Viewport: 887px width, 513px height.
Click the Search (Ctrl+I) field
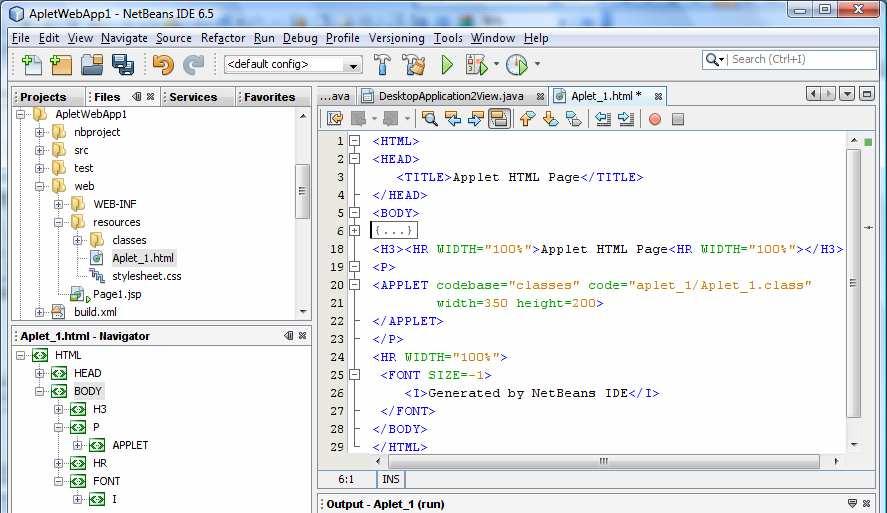pyautogui.click(x=802, y=59)
